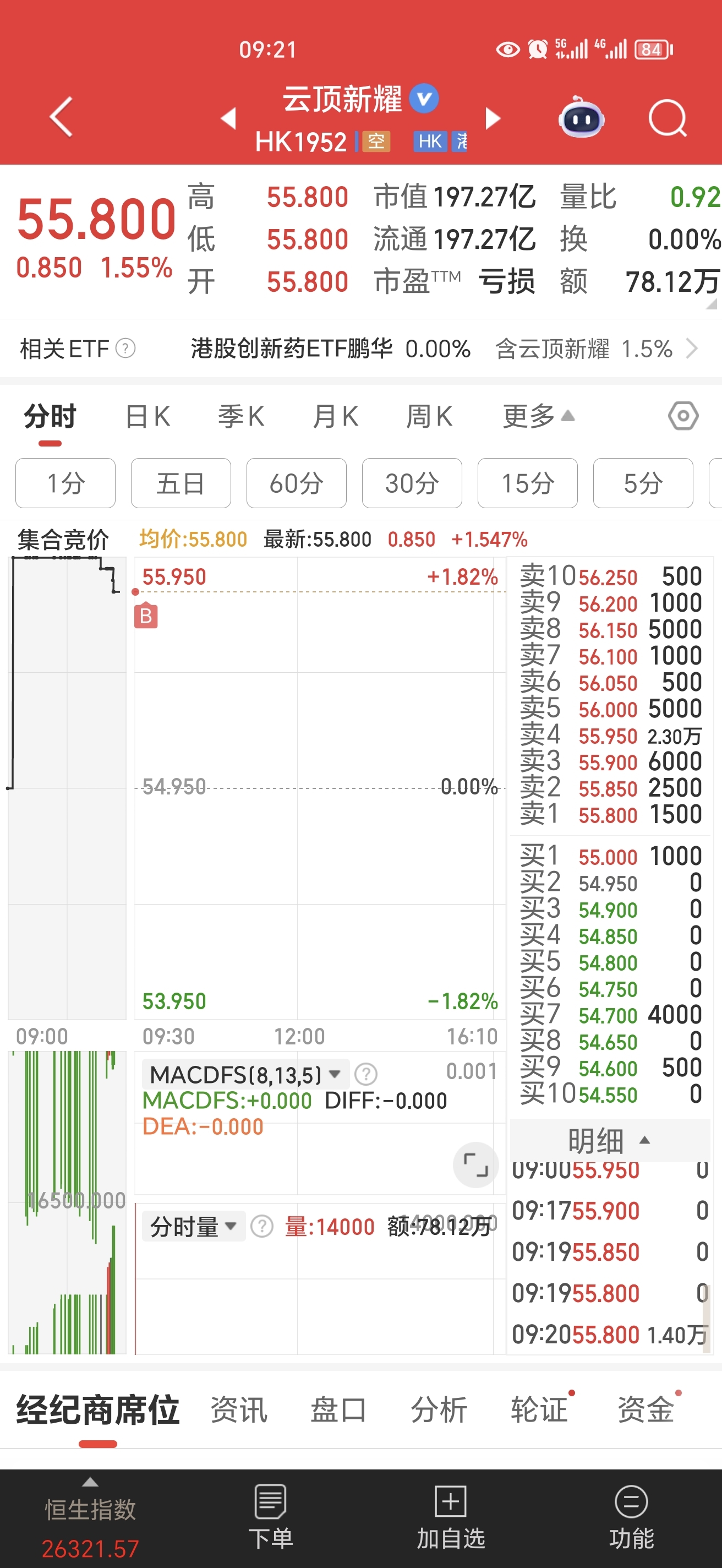Open 资金 capital flow tab
The width and height of the screenshot is (722, 1568).
646,1410
